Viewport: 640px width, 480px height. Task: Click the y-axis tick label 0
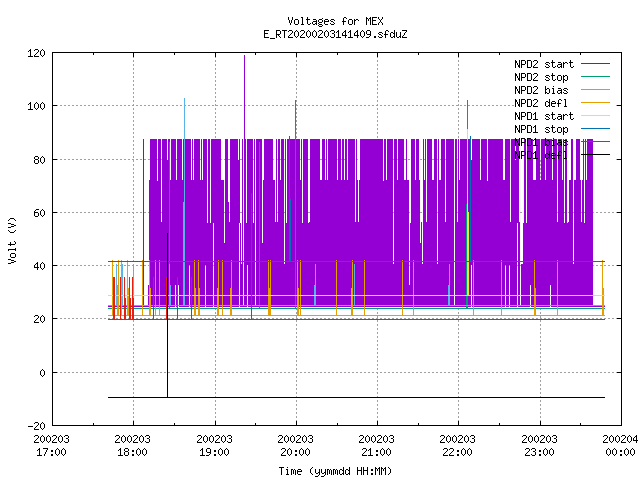(42, 373)
